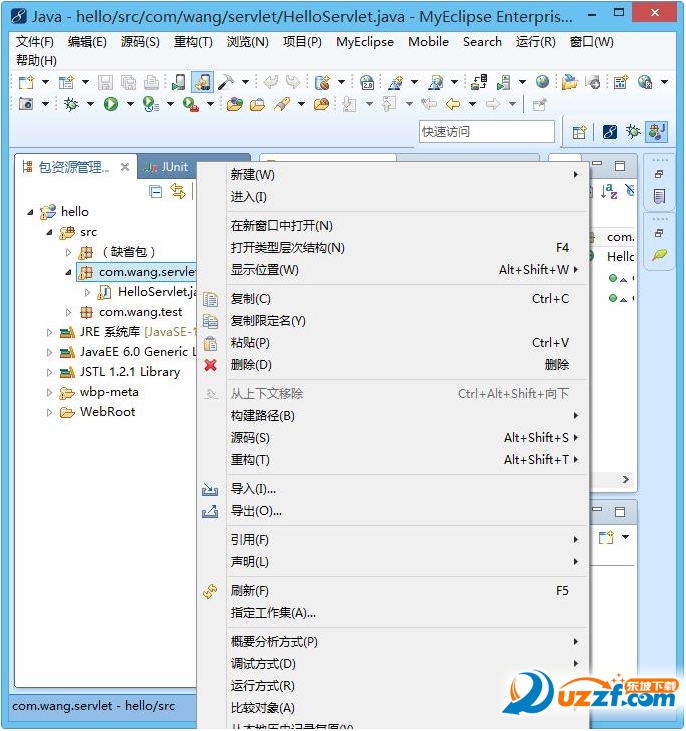Screen dimensions: 686x731
Task: Click the 快速访问 quick access field
Action: click(x=486, y=132)
